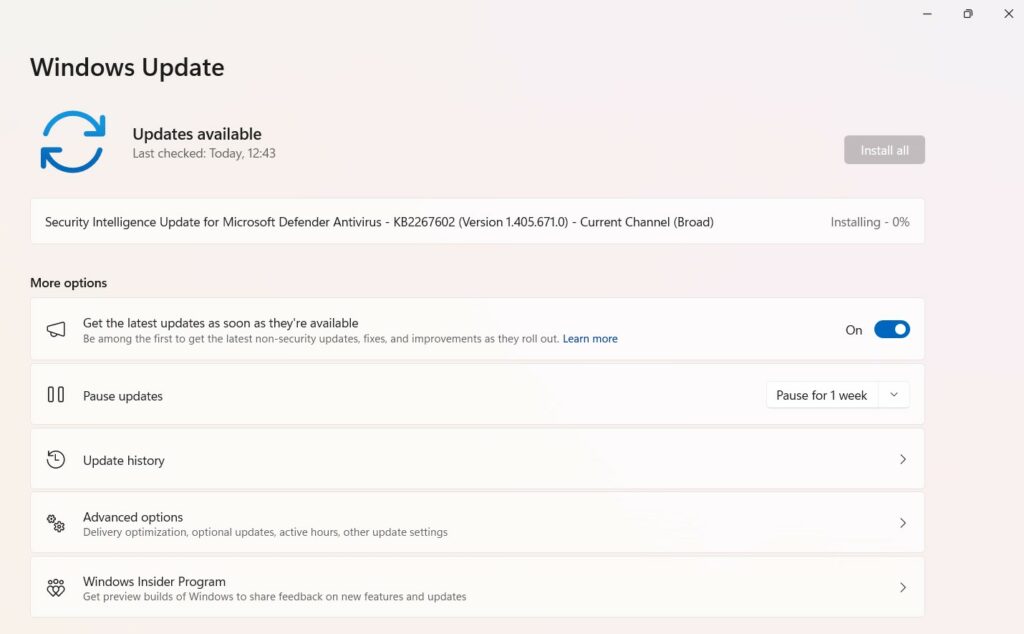Click the pause icon next to Pause updates
Image resolution: width=1024 pixels, height=634 pixels.
56,394
